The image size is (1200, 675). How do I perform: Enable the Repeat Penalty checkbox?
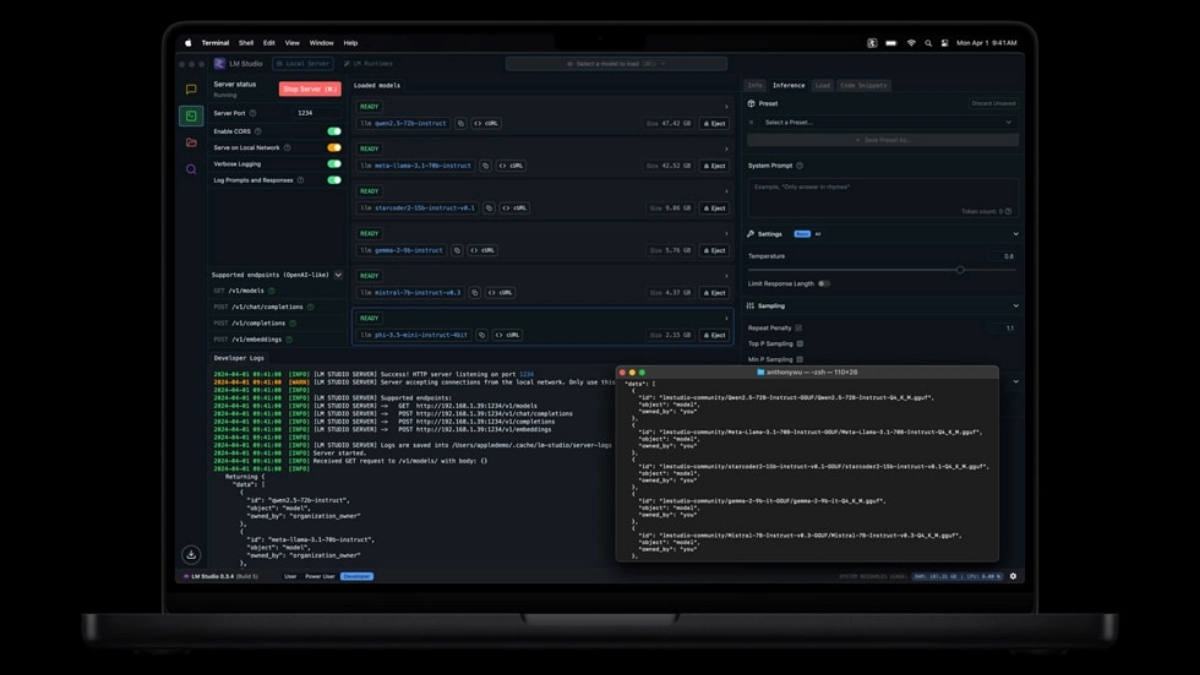tap(798, 327)
